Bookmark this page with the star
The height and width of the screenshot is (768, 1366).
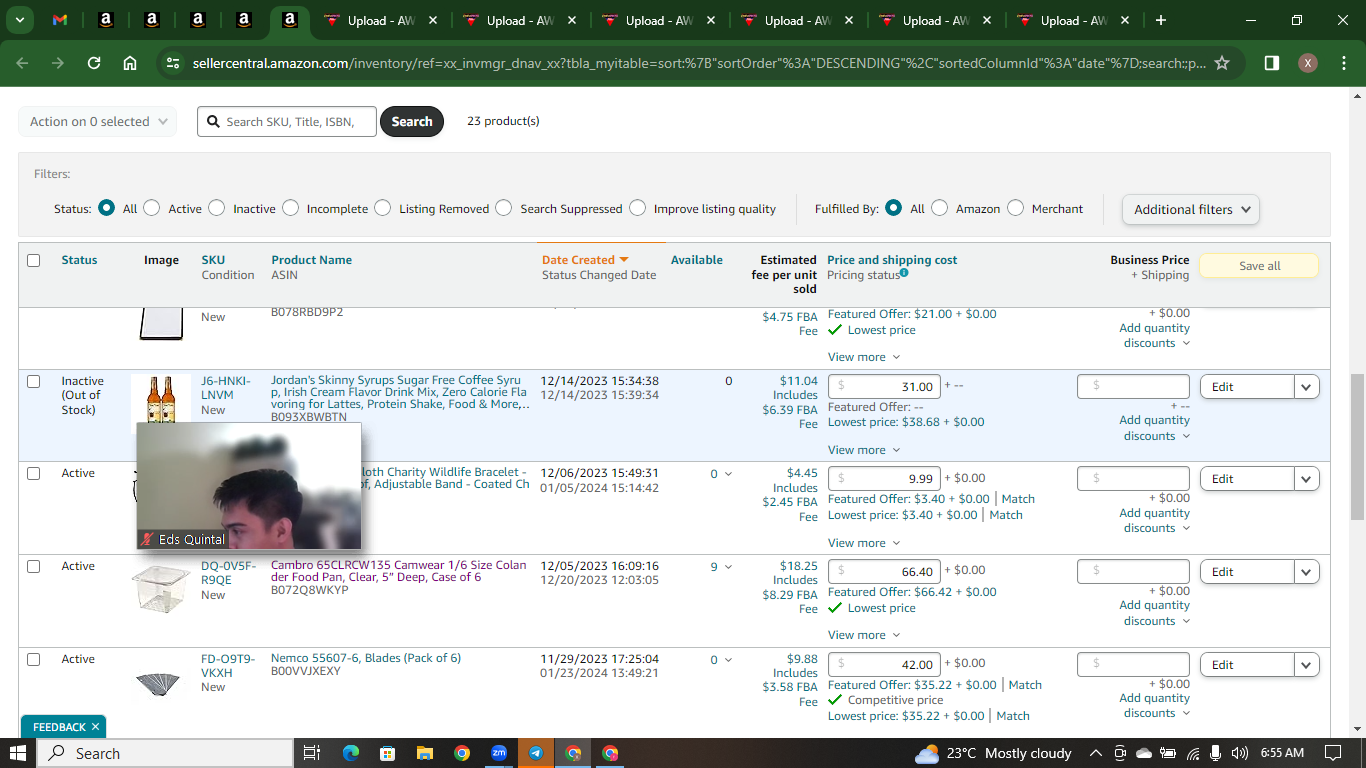(x=1221, y=63)
